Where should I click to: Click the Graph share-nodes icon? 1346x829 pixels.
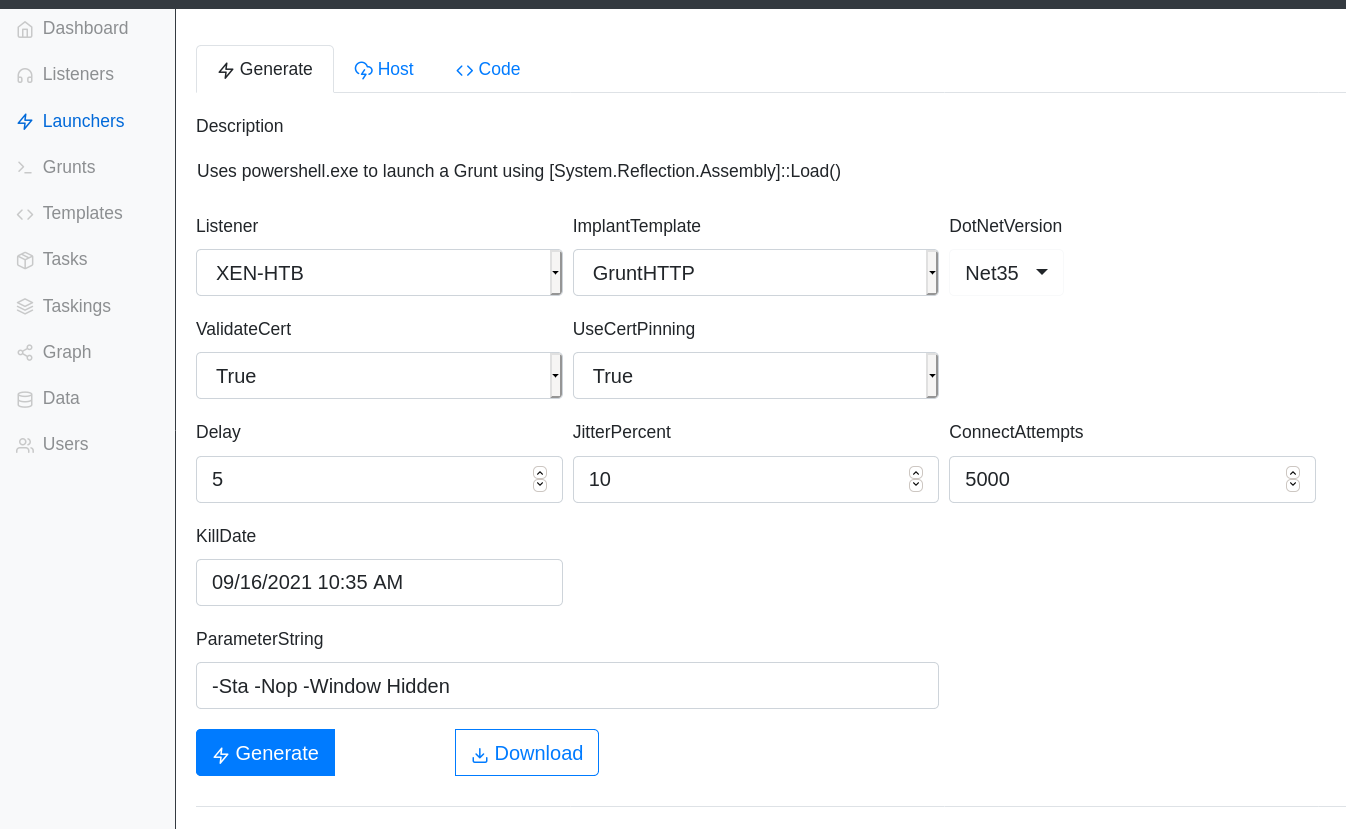point(25,352)
